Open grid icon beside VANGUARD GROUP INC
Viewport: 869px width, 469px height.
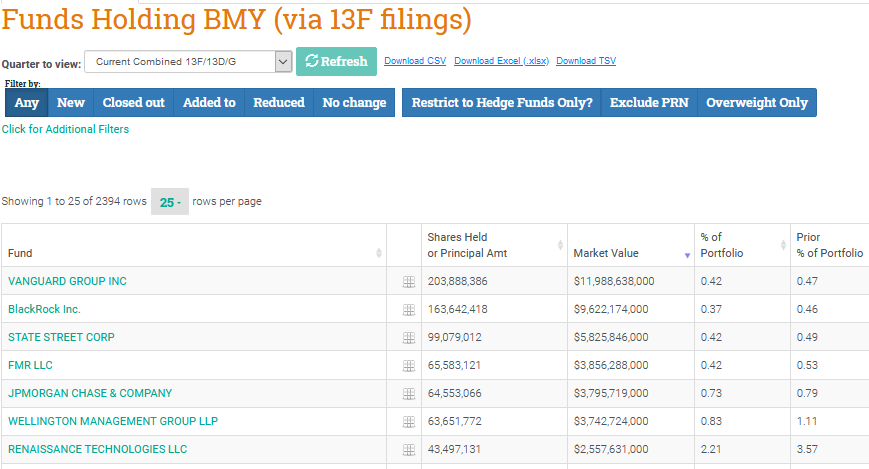click(x=408, y=282)
